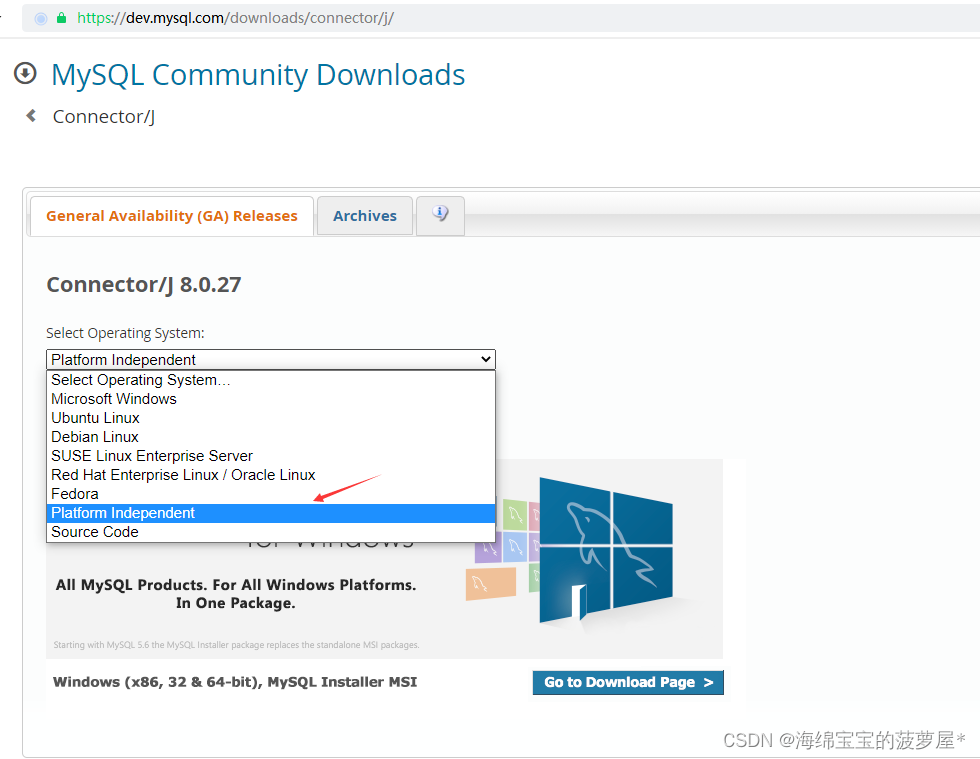Open the Connector/J breadcrumb link

coord(104,116)
